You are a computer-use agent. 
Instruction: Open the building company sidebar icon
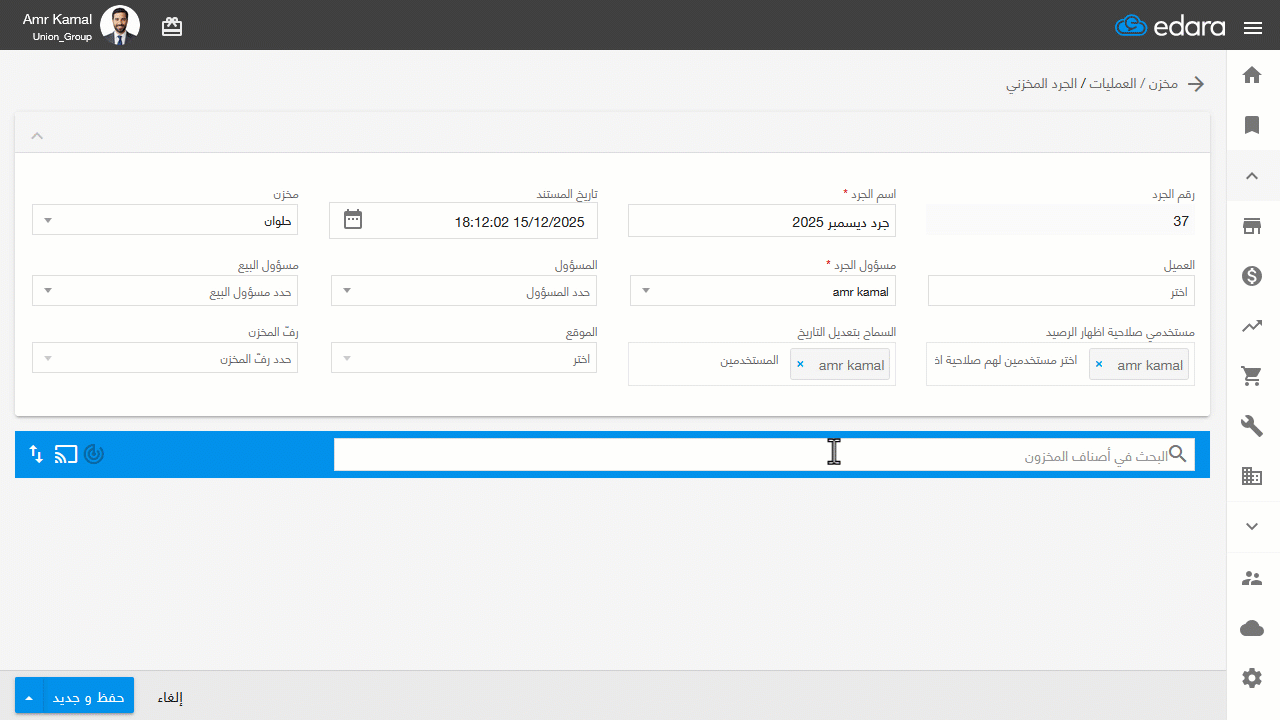(1252, 477)
